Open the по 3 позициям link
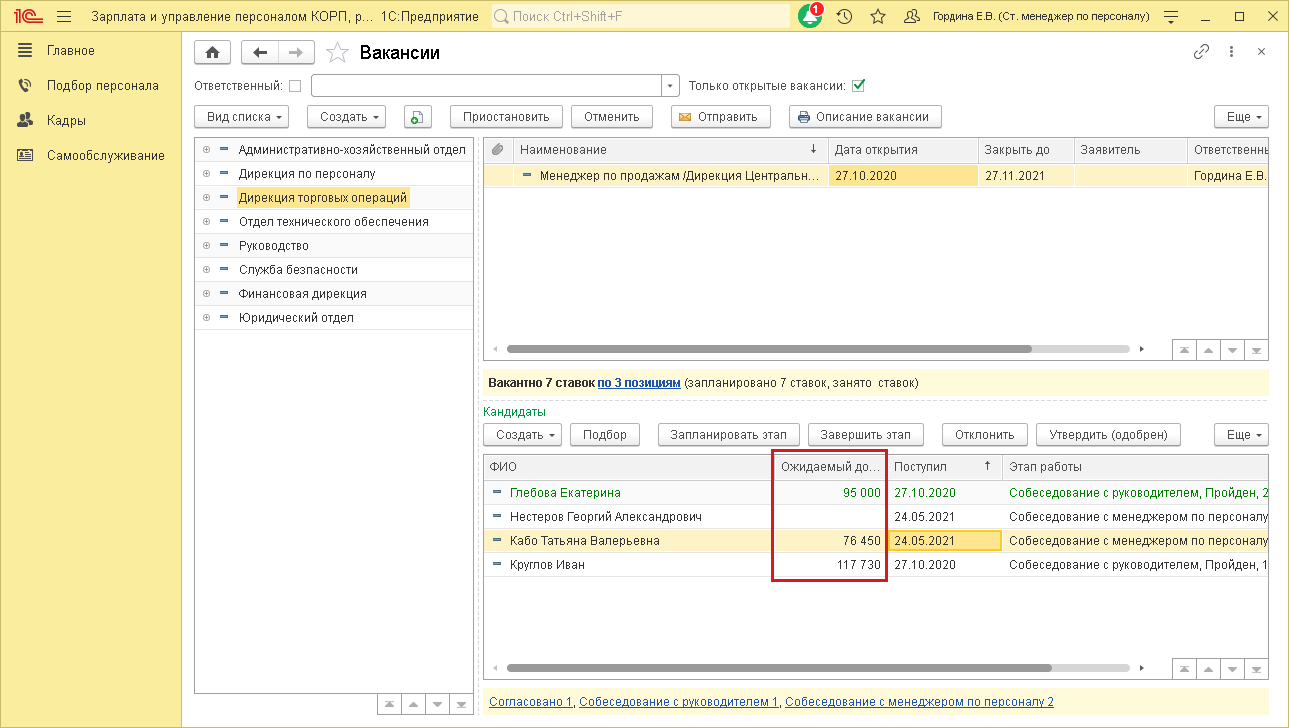1289x728 pixels. tap(638, 383)
